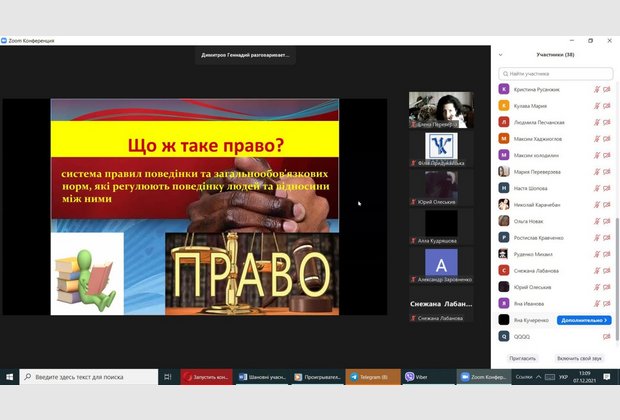Switch the УКР keyboard language indicator
Screen dimensions: 620x420
click(563, 377)
